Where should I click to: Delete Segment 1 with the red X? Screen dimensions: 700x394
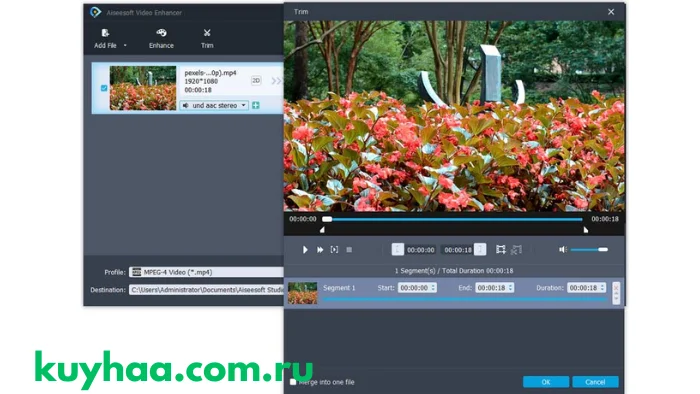(616, 288)
